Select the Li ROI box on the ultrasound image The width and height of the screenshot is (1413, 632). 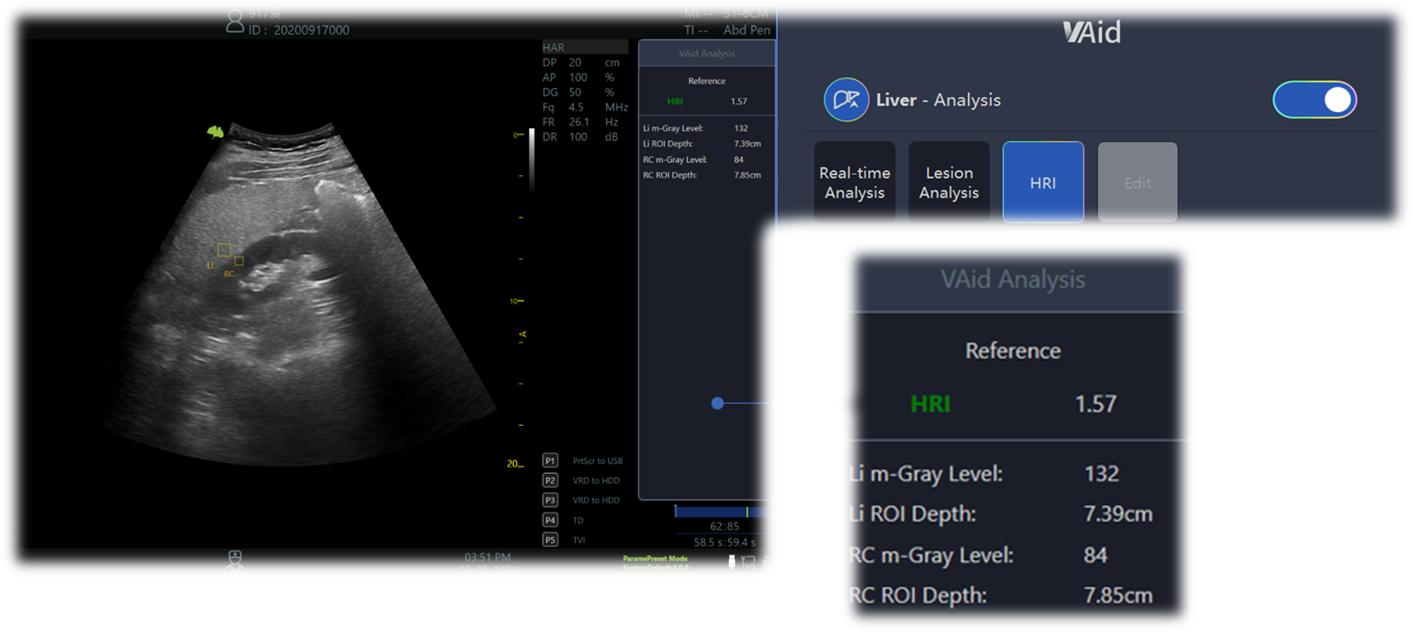tap(224, 250)
